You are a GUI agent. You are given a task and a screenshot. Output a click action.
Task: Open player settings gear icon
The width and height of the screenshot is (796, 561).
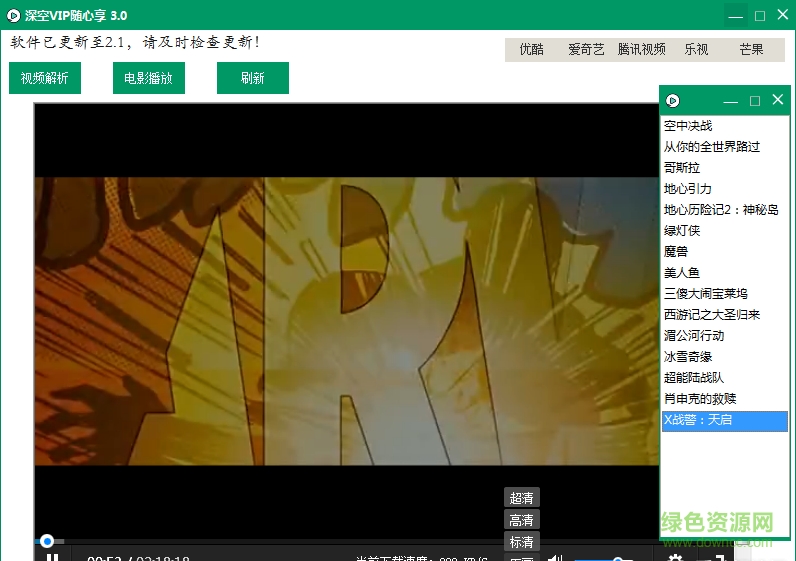click(675, 557)
